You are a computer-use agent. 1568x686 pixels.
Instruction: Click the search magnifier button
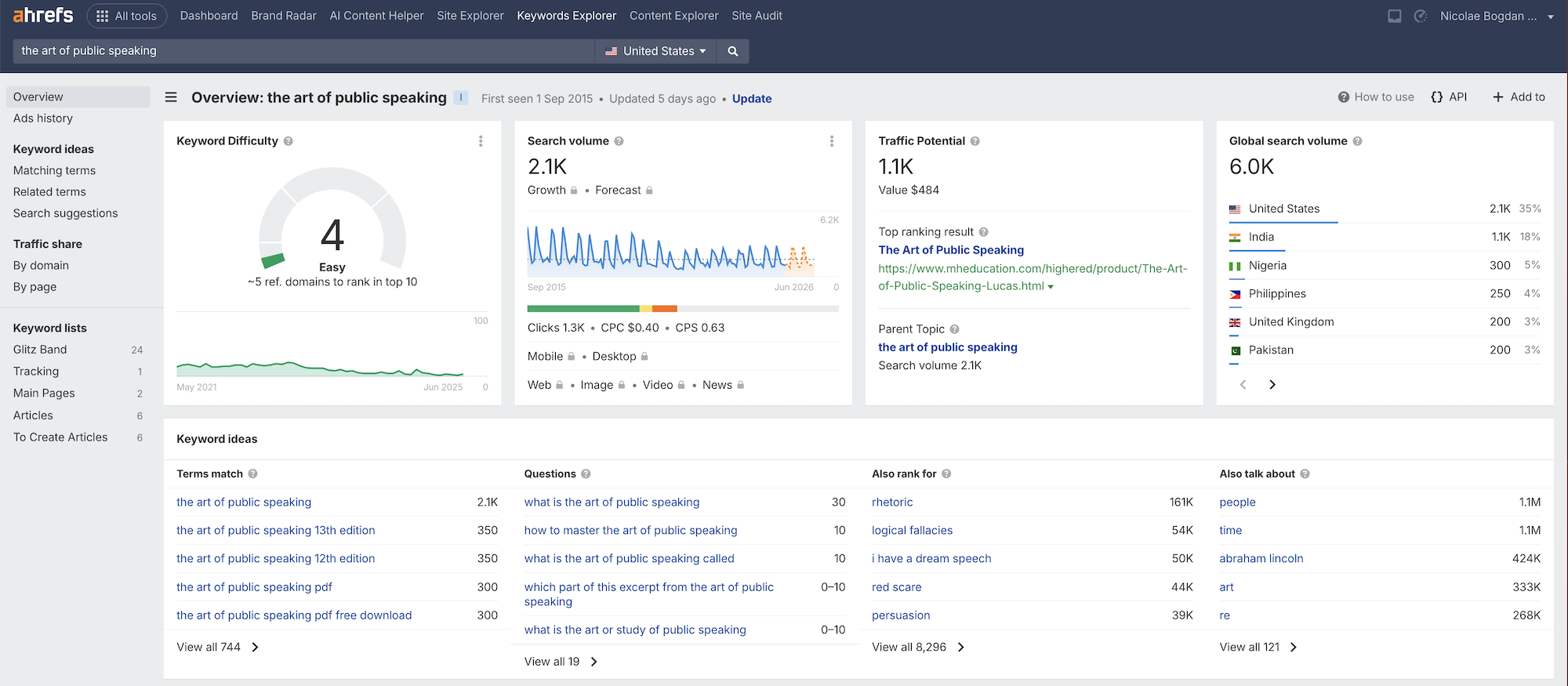tap(733, 51)
